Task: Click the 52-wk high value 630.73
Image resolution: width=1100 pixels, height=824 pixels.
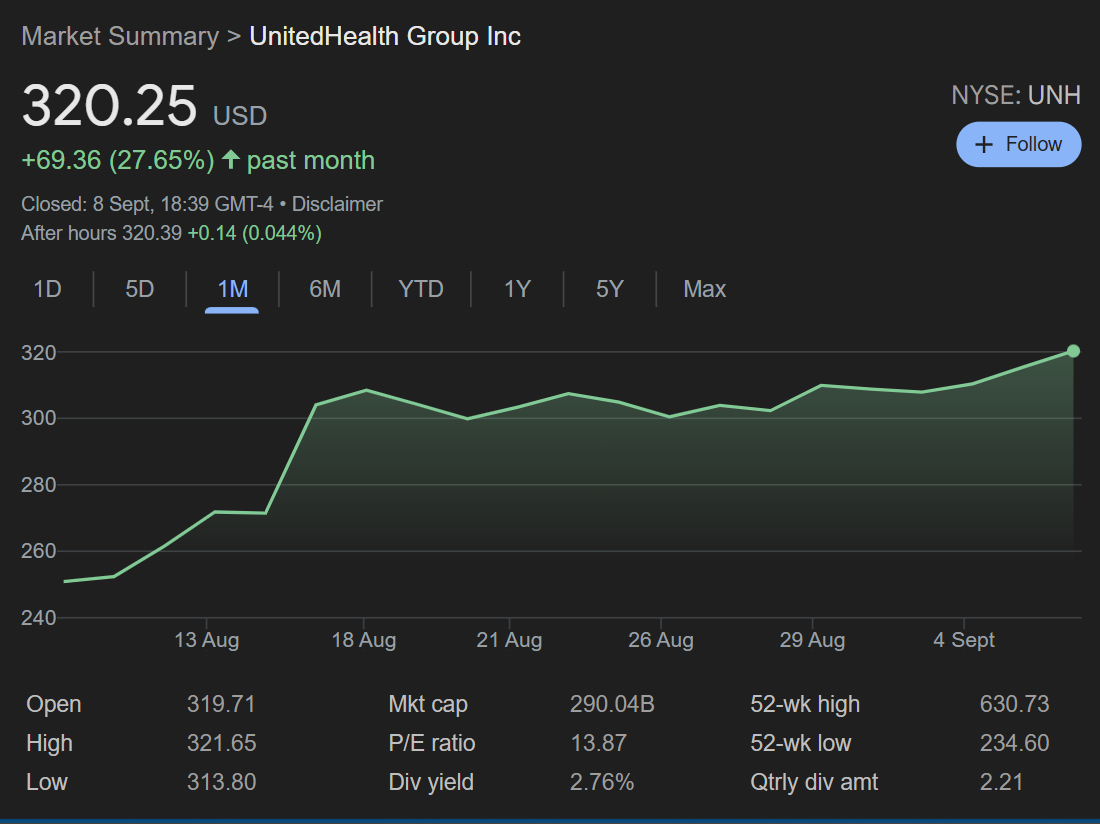Action: point(1014,704)
